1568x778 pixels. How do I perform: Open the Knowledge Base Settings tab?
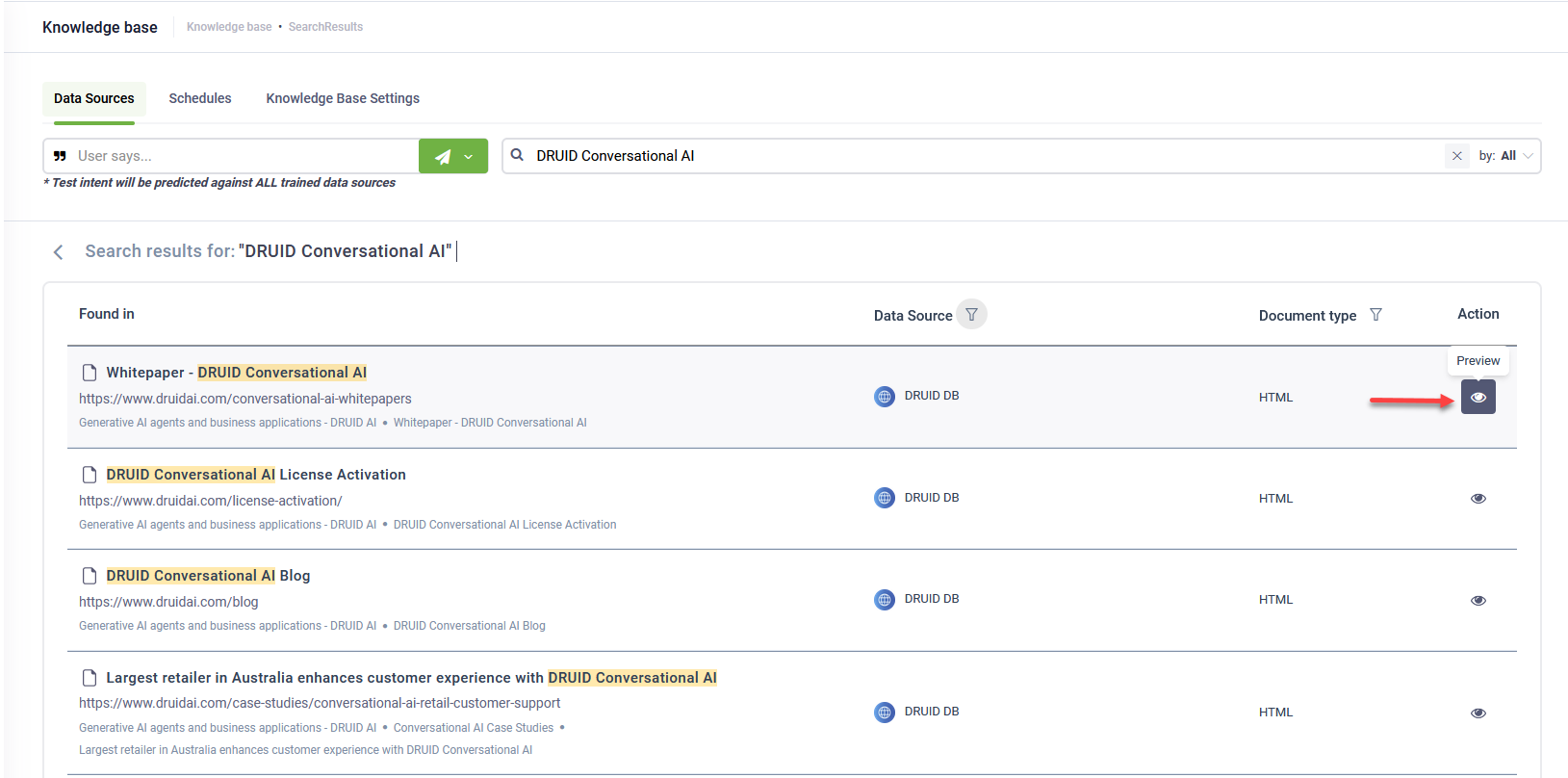[x=343, y=98]
